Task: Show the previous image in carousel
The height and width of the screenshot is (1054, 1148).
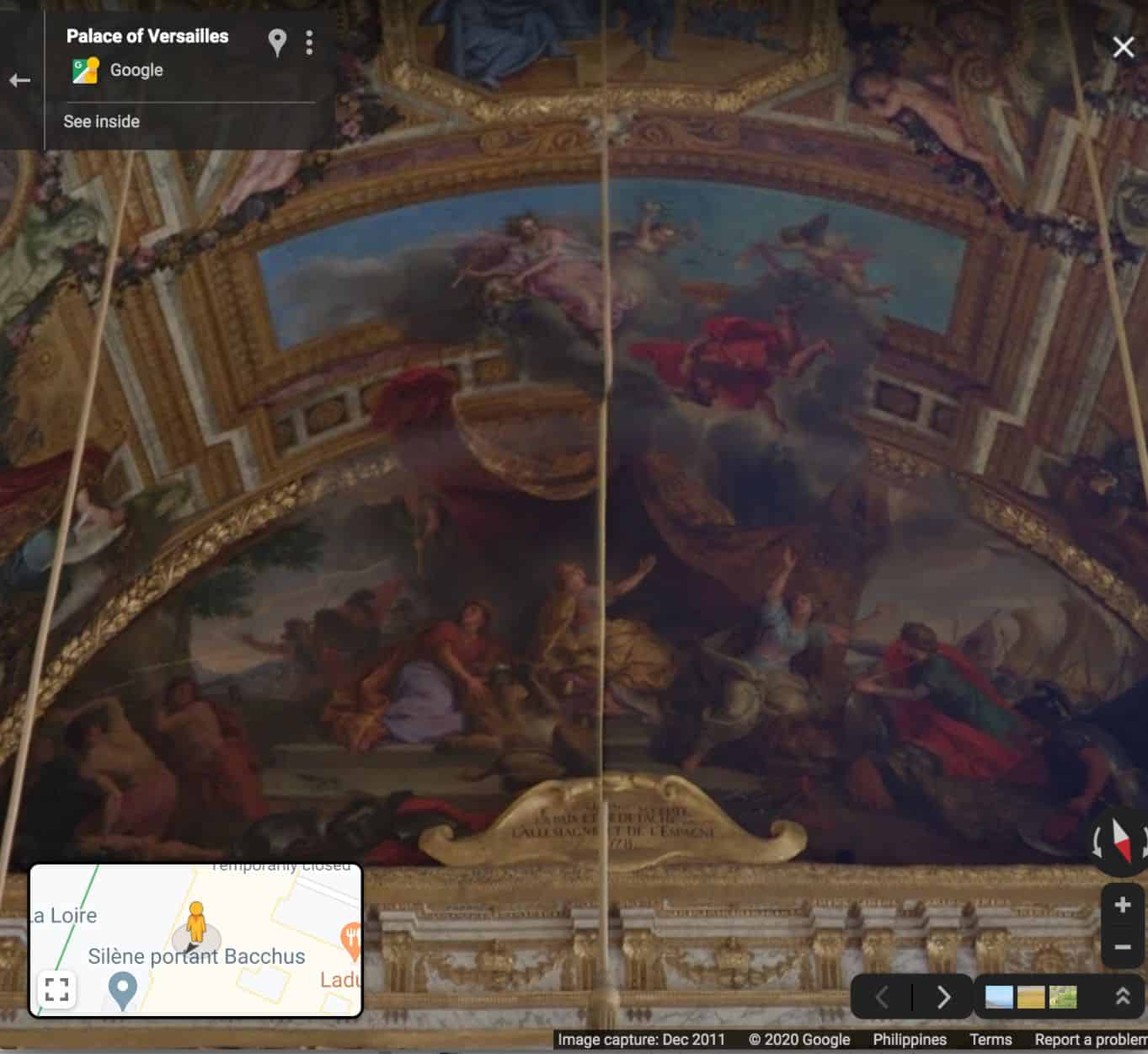Action: [882, 998]
